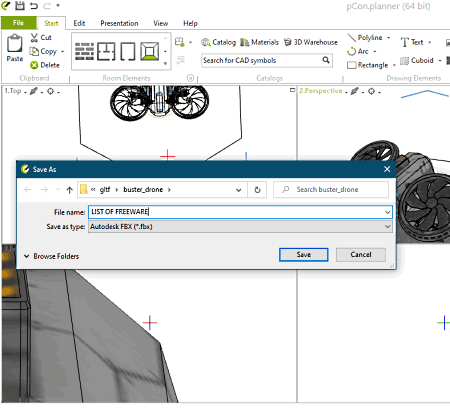
Task: Open the File name dropdown arrow
Action: click(x=387, y=212)
